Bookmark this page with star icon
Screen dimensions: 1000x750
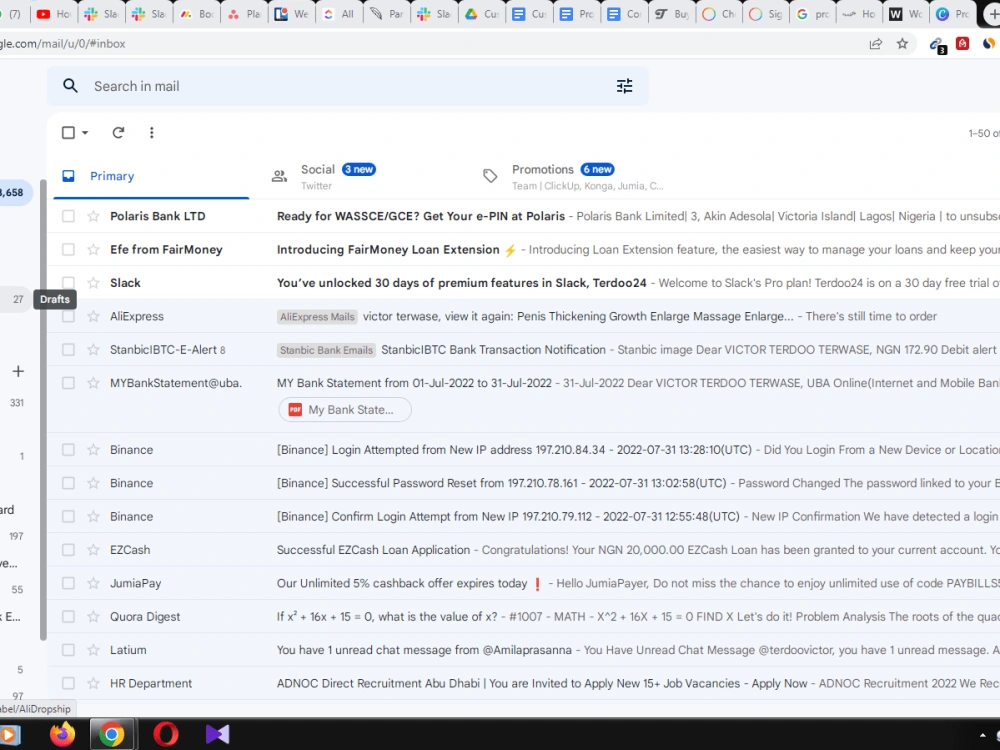click(x=902, y=44)
